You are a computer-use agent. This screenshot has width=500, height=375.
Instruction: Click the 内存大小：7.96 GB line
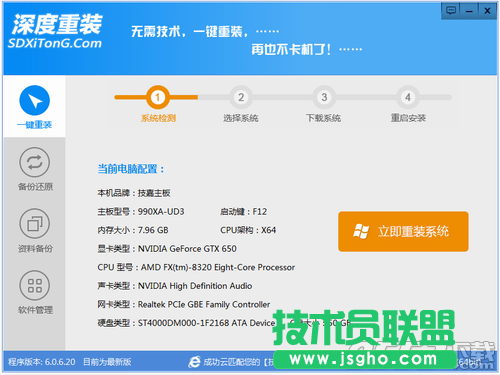point(133,230)
